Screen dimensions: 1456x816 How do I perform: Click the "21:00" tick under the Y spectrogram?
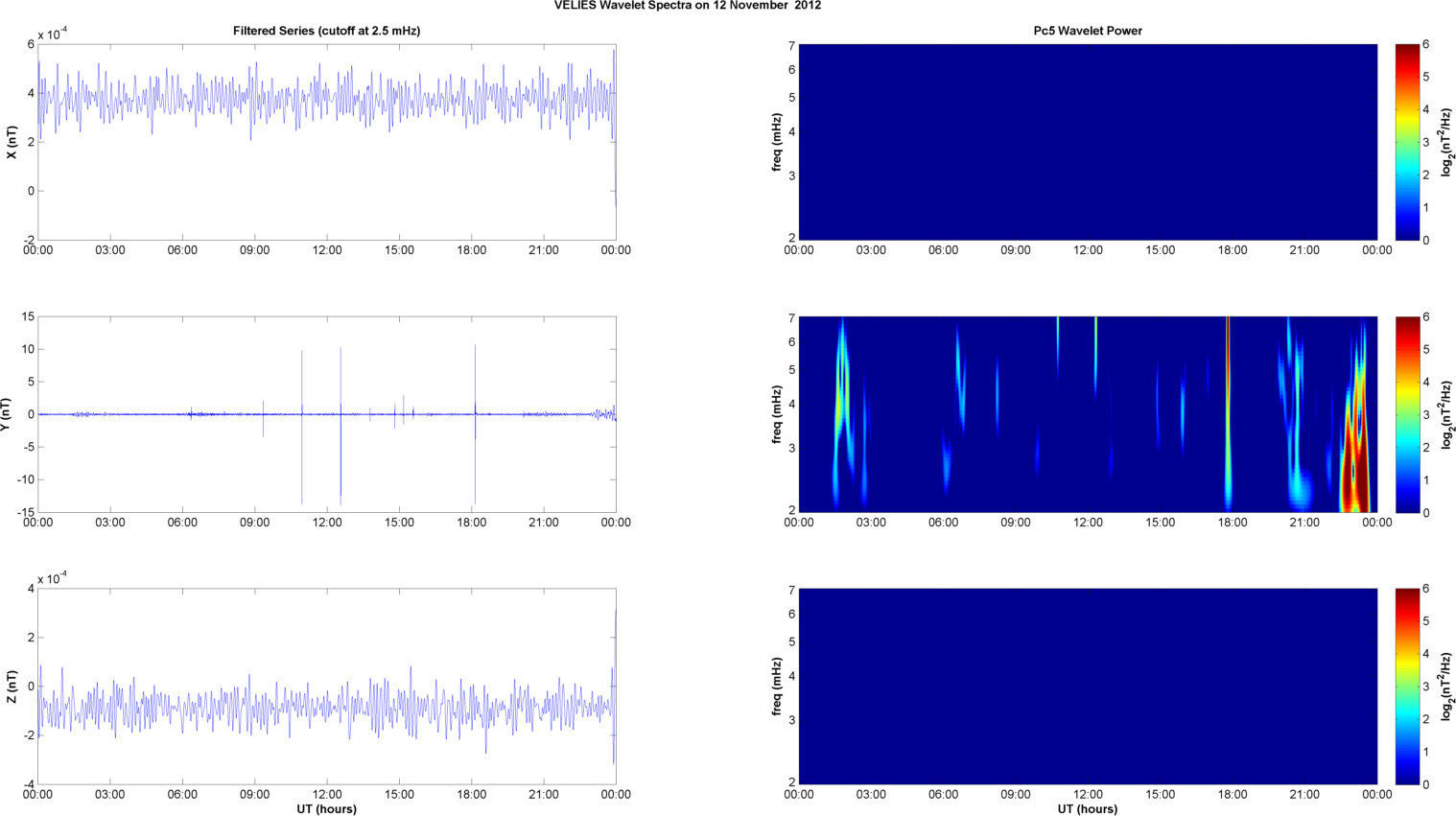click(1304, 523)
